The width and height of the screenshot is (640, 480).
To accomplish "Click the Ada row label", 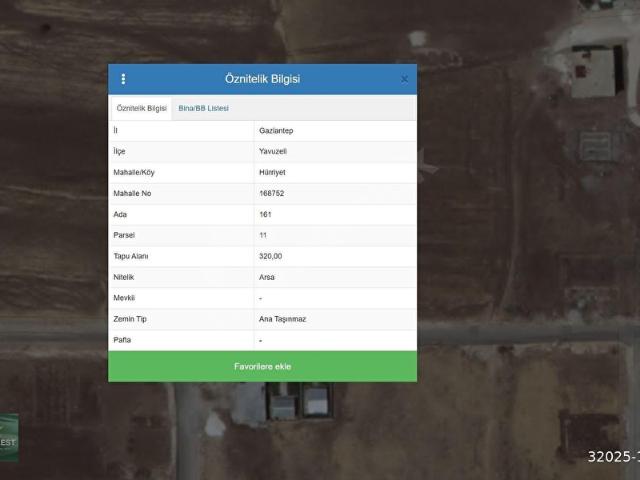I will point(120,214).
